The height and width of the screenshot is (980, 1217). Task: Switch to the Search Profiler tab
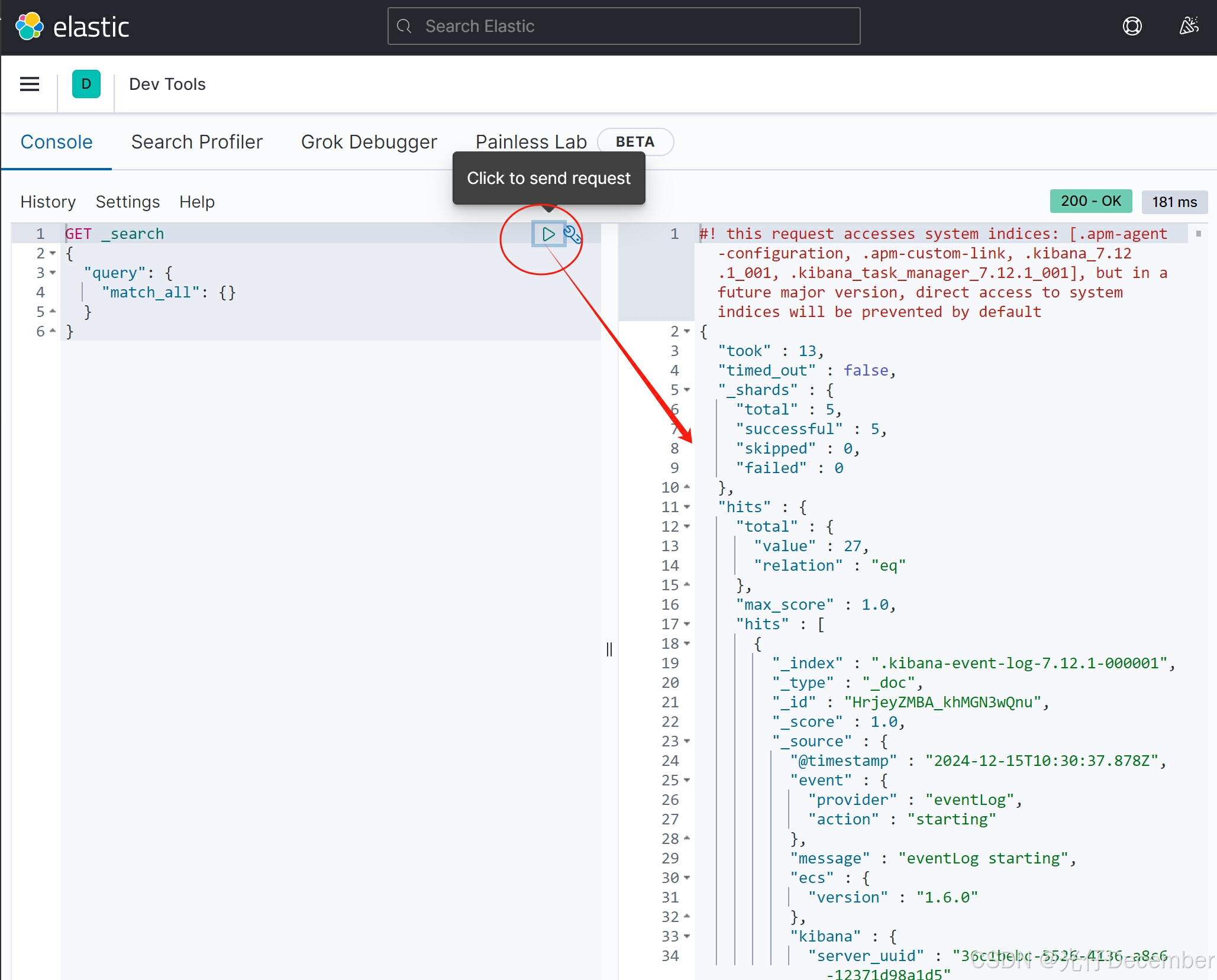pyautogui.click(x=196, y=142)
